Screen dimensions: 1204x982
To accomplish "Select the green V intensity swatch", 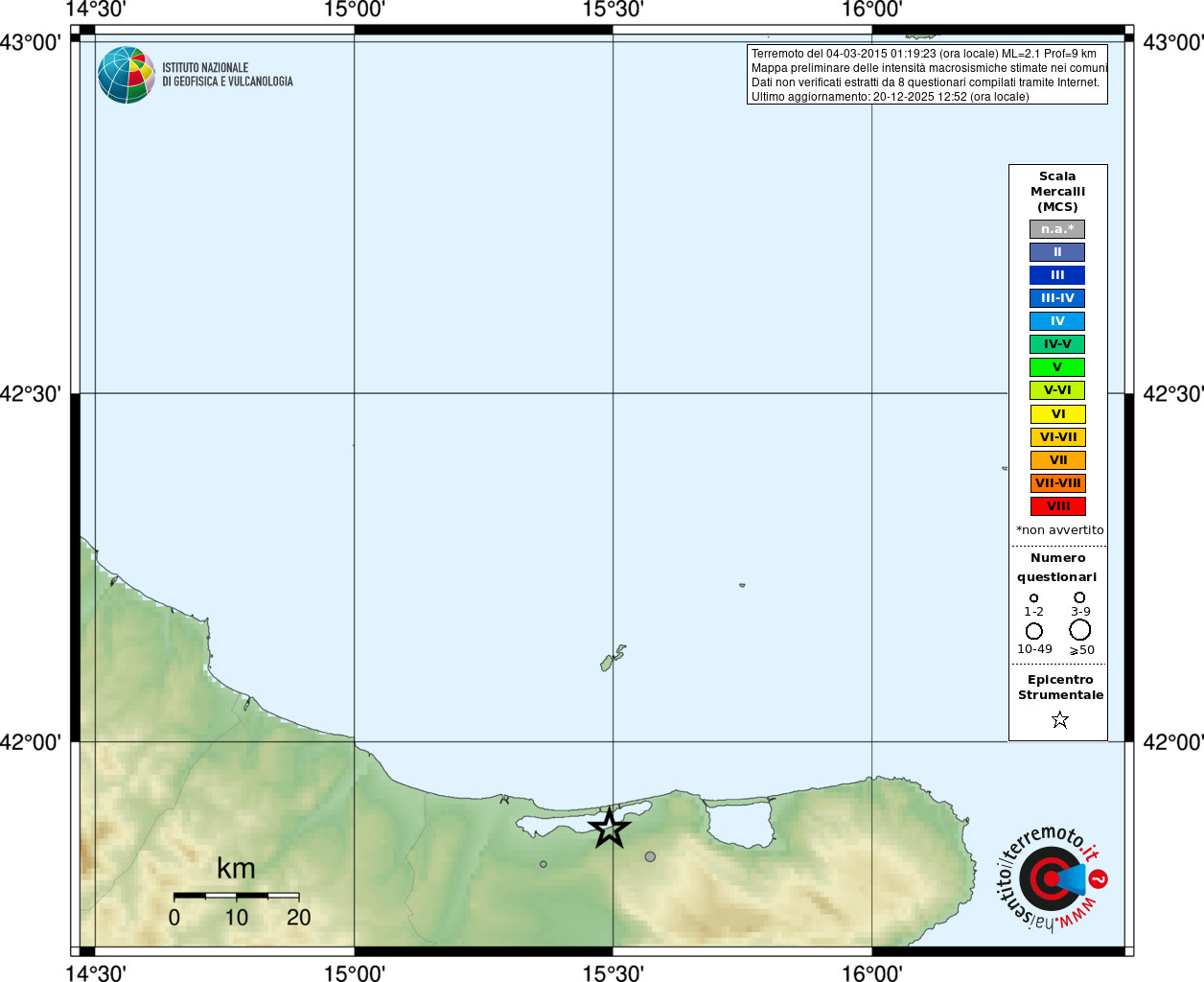I will [x=1057, y=367].
